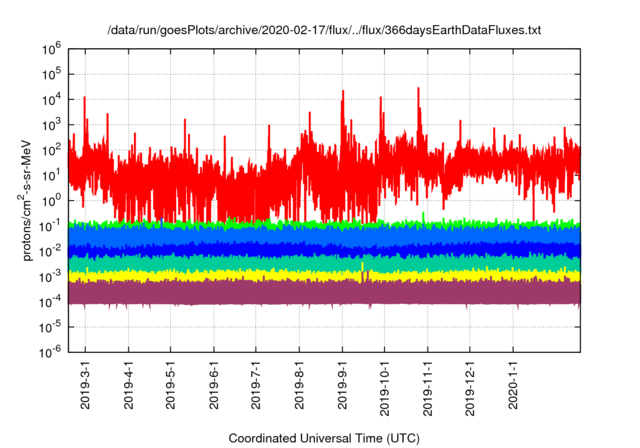Click the y-axis tick label 10^4
Viewport: 640px width, 448px height.
[x=51, y=100]
